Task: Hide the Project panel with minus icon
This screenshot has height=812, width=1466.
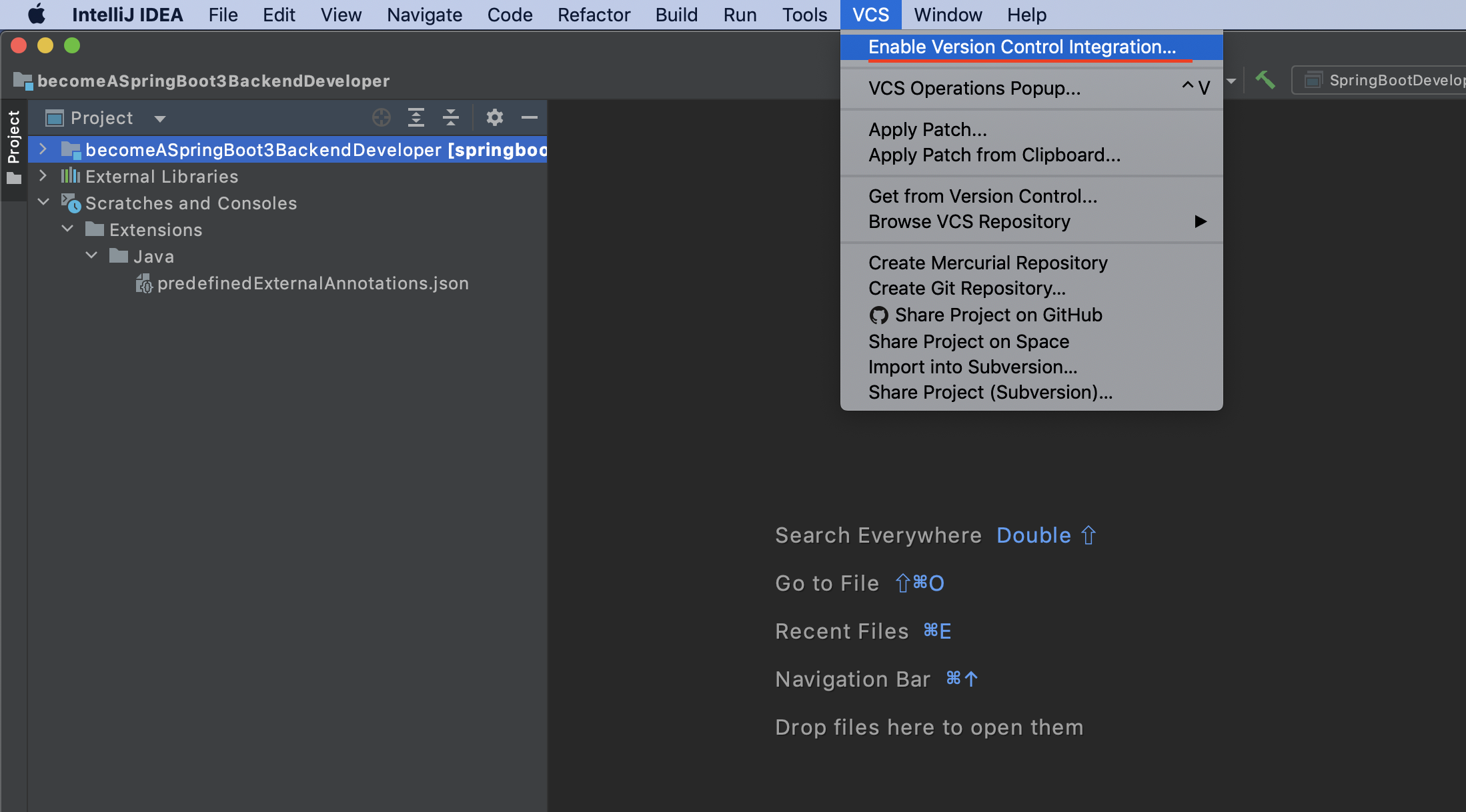Action: click(x=530, y=118)
